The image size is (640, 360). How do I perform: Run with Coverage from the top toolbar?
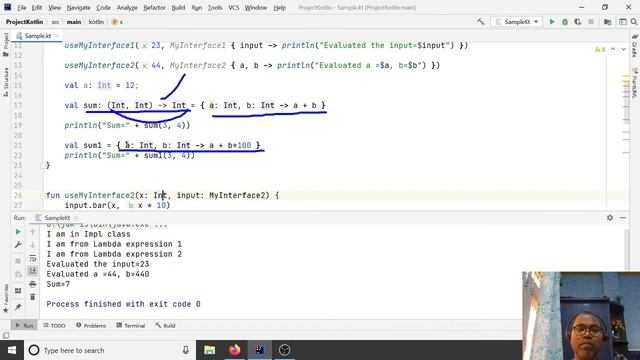pos(578,22)
